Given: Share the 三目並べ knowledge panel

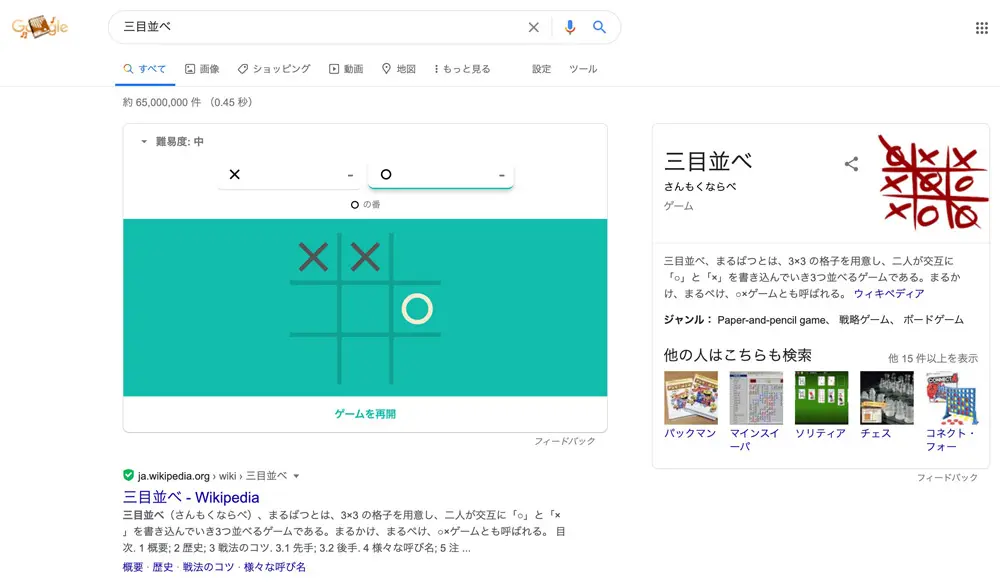Looking at the screenshot, I should (x=851, y=164).
